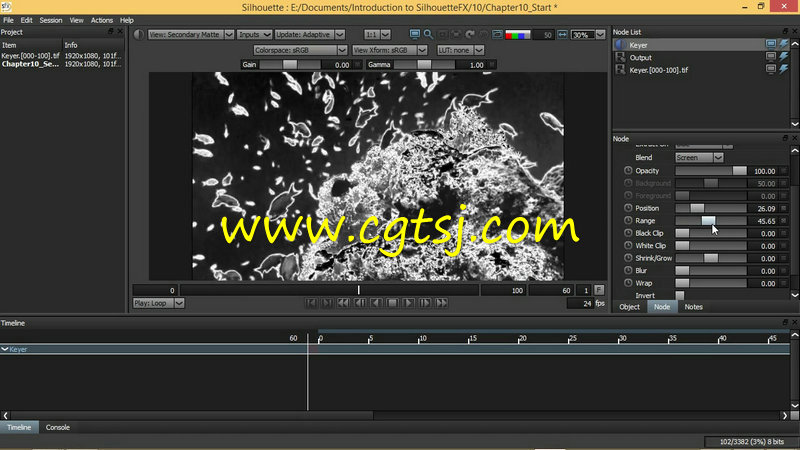Open the Blend Screen dropdown
The image size is (800, 450).
[699, 158]
